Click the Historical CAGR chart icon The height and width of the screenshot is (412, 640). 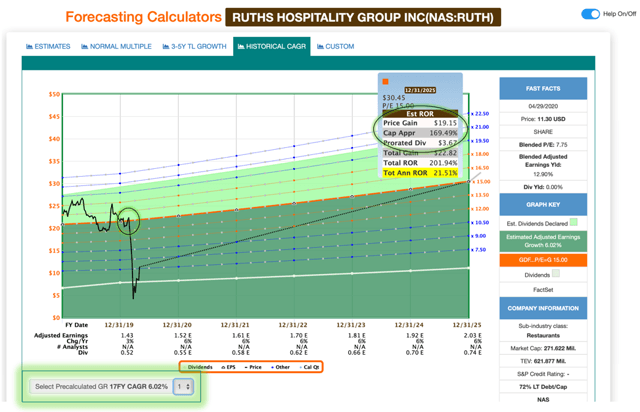click(241, 46)
